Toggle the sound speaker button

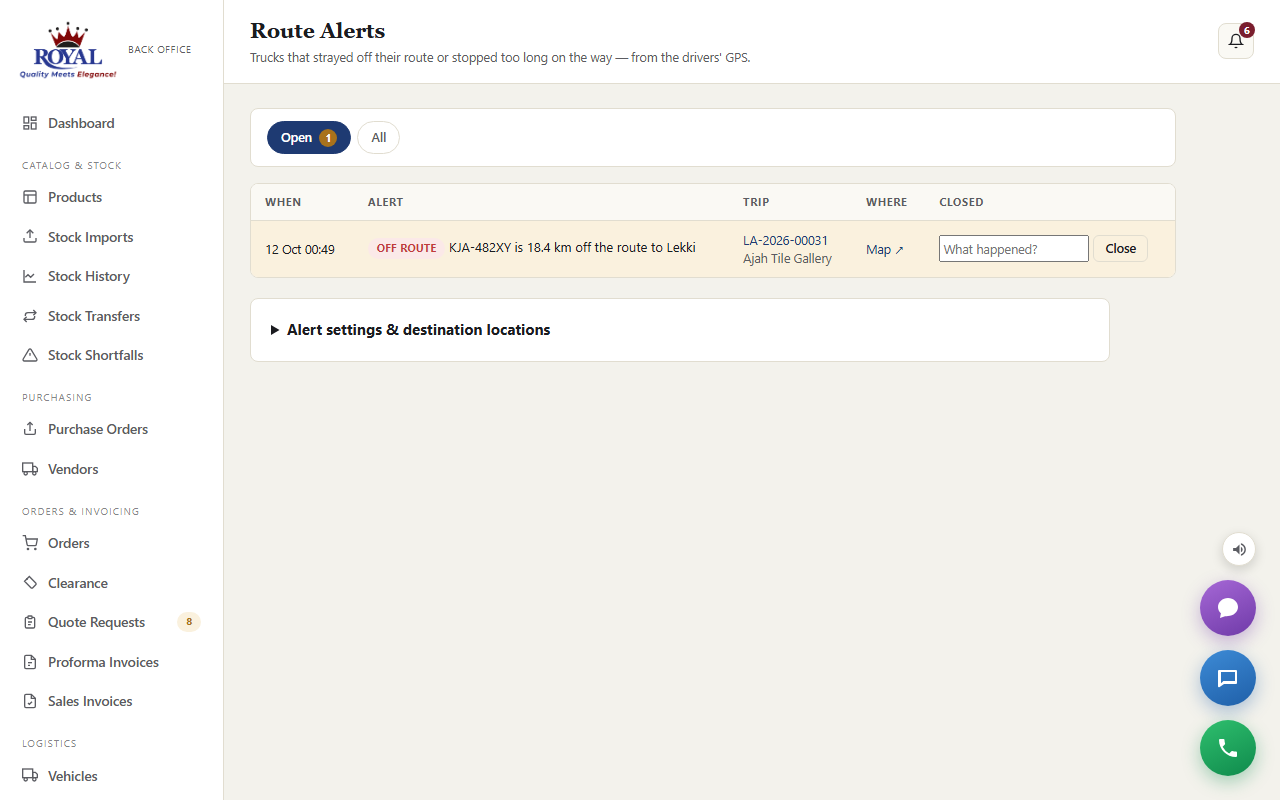[x=1239, y=549]
